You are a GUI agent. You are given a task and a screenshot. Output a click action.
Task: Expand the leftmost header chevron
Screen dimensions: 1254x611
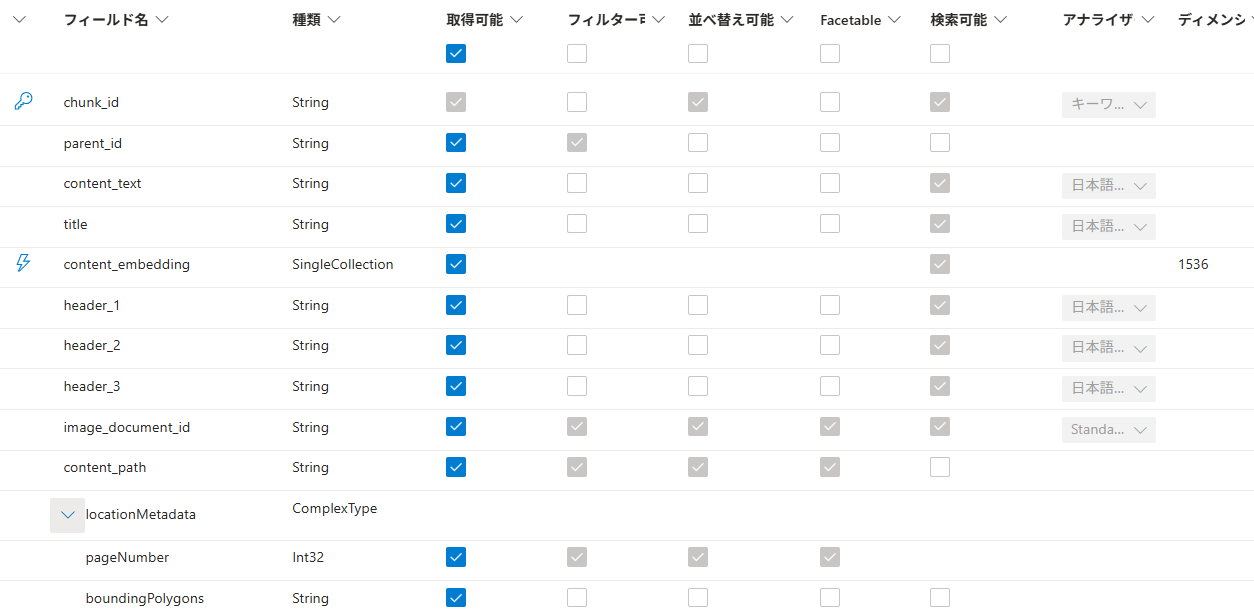[x=20, y=19]
